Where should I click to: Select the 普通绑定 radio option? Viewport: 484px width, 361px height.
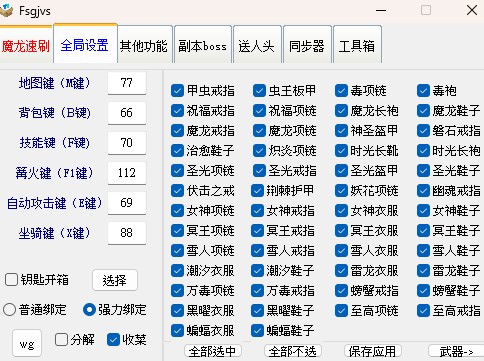coord(9,310)
